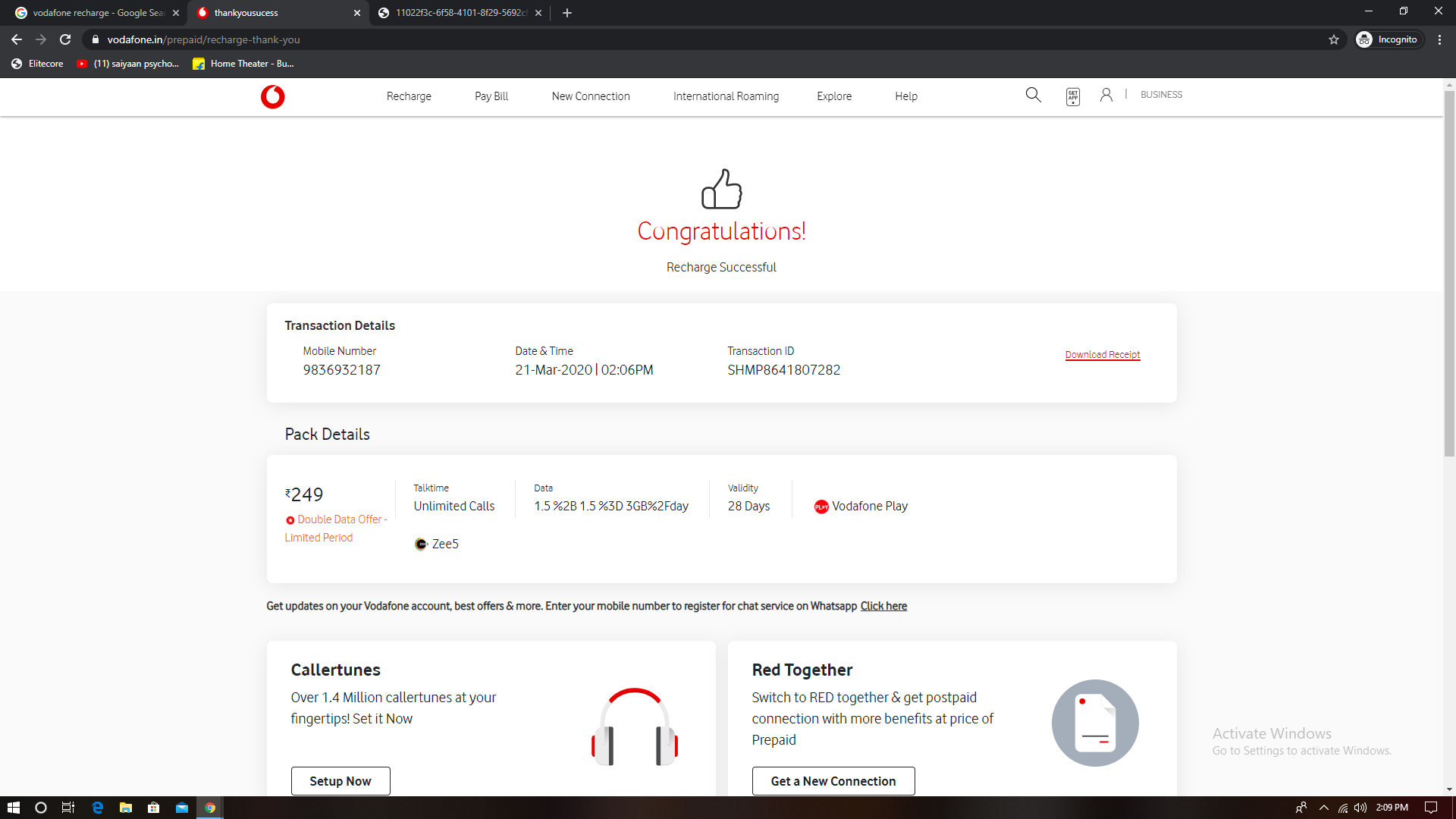Click the Vodafone logo icon

(x=272, y=97)
